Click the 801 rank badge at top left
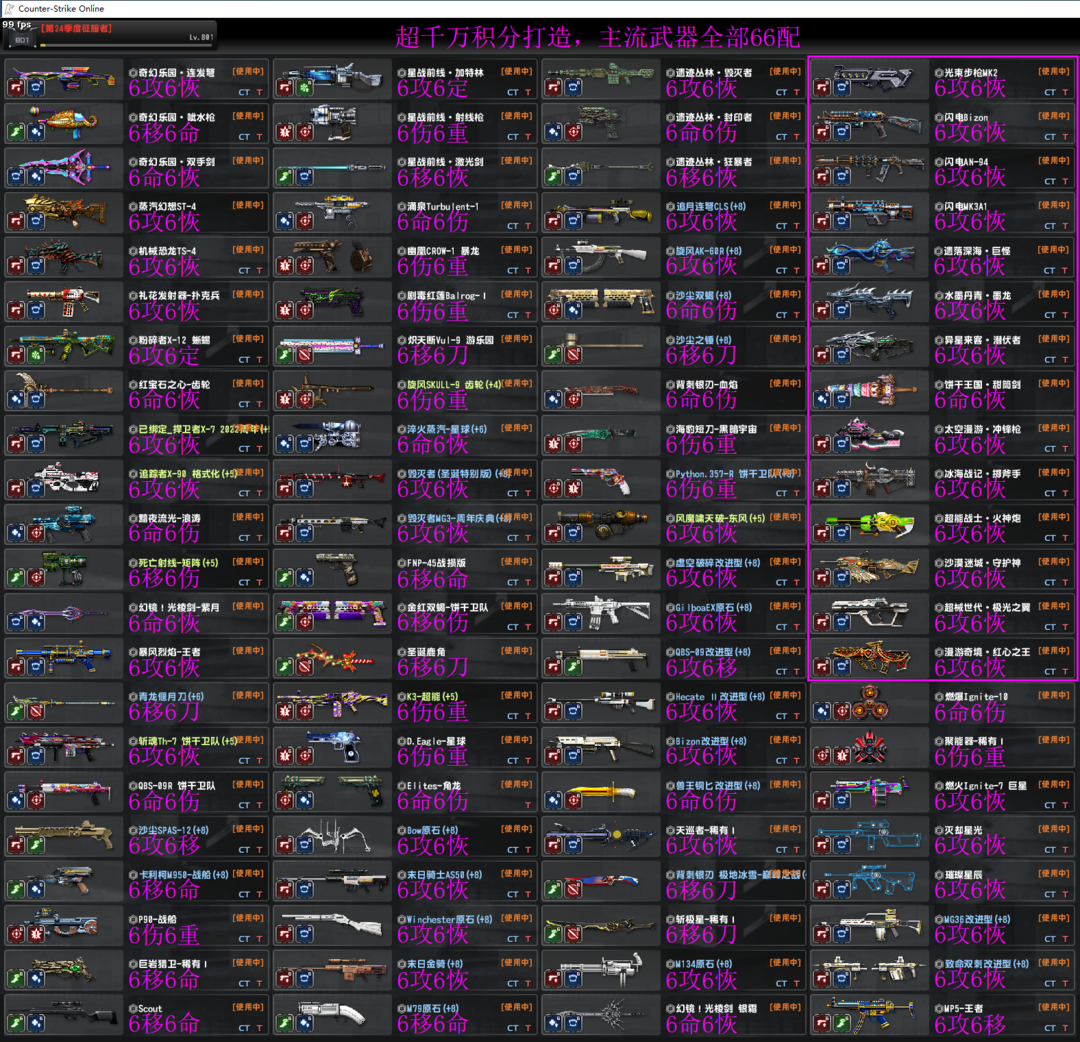This screenshot has height=1042, width=1080. pyautogui.click(x=20, y=38)
